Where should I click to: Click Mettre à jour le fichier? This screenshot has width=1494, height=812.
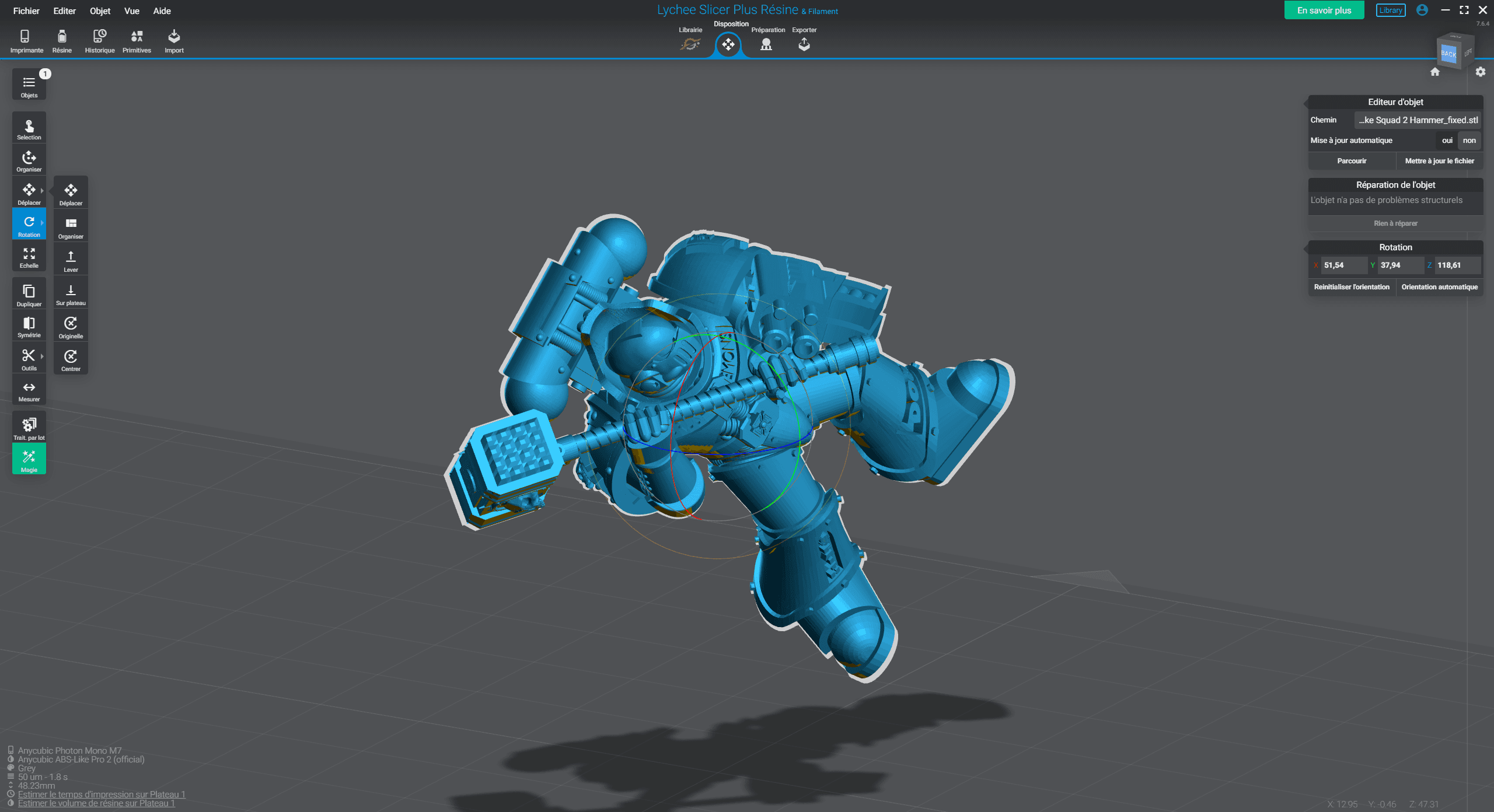tap(1439, 161)
